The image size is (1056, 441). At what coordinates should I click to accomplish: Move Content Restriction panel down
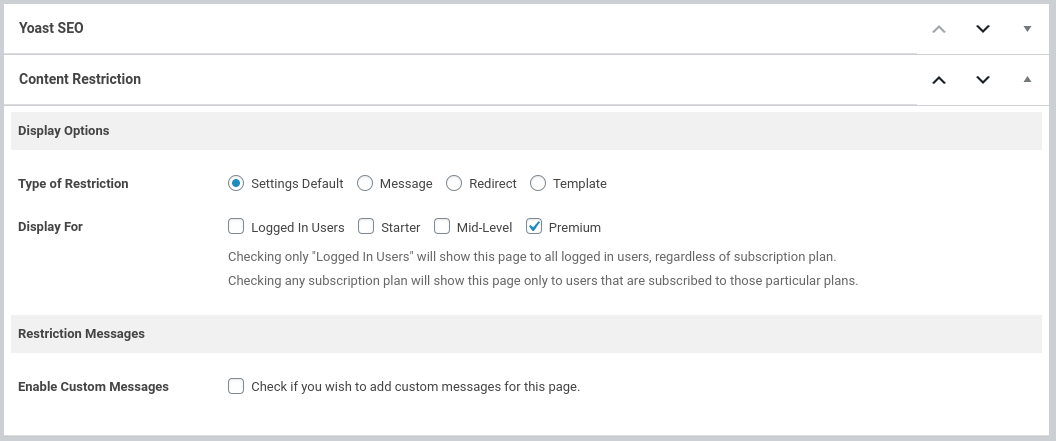pyautogui.click(x=983, y=80)
